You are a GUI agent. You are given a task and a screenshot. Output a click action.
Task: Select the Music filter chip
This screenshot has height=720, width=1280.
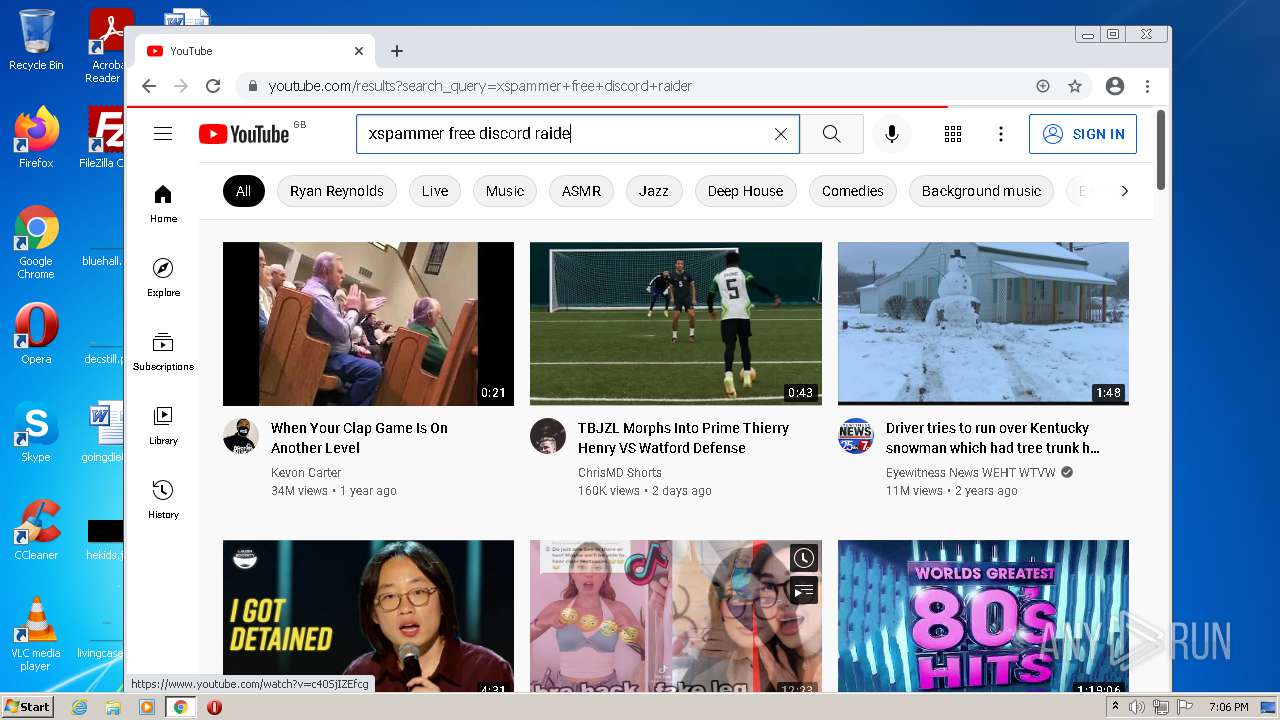505,191
